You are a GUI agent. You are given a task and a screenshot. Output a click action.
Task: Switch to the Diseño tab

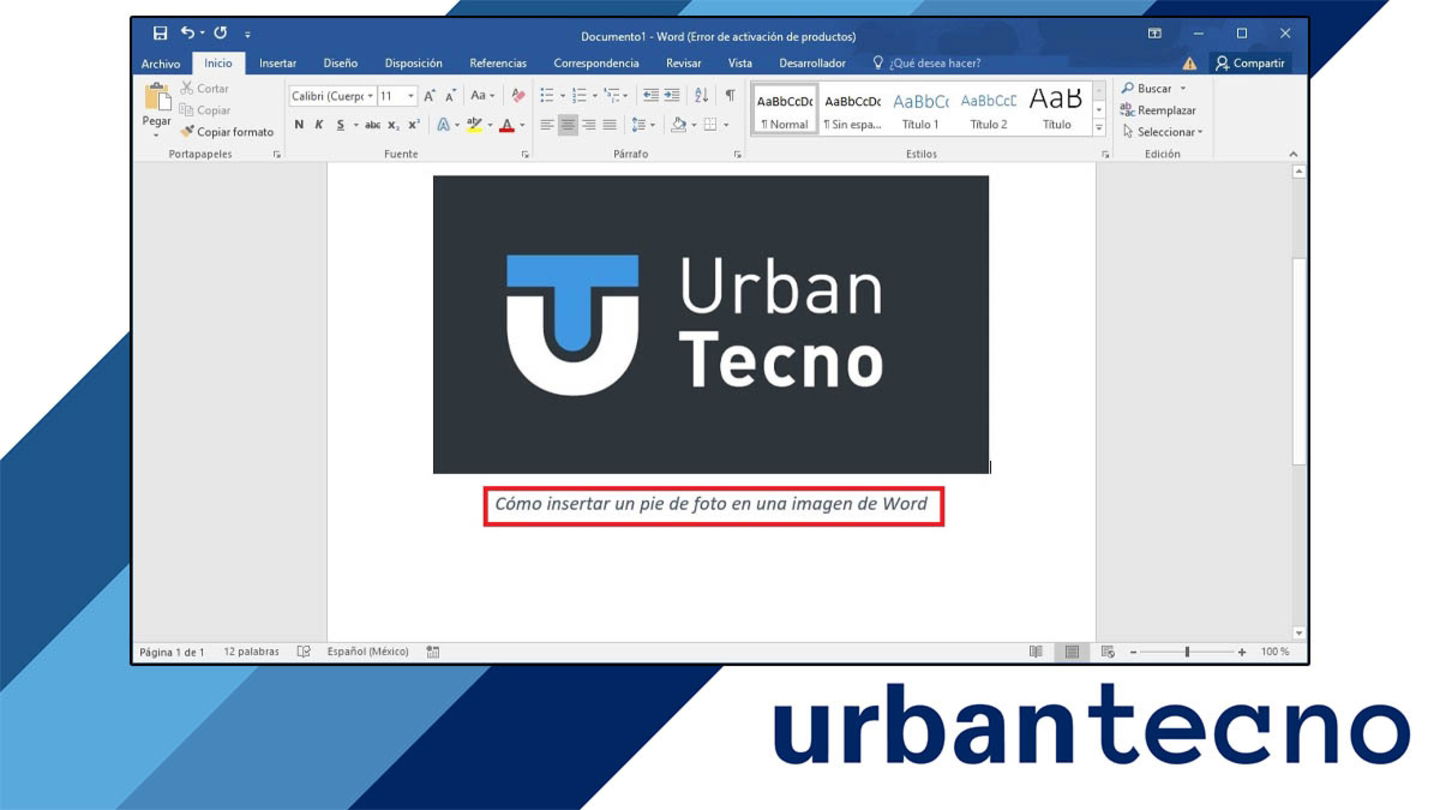[x=340, y=64]
